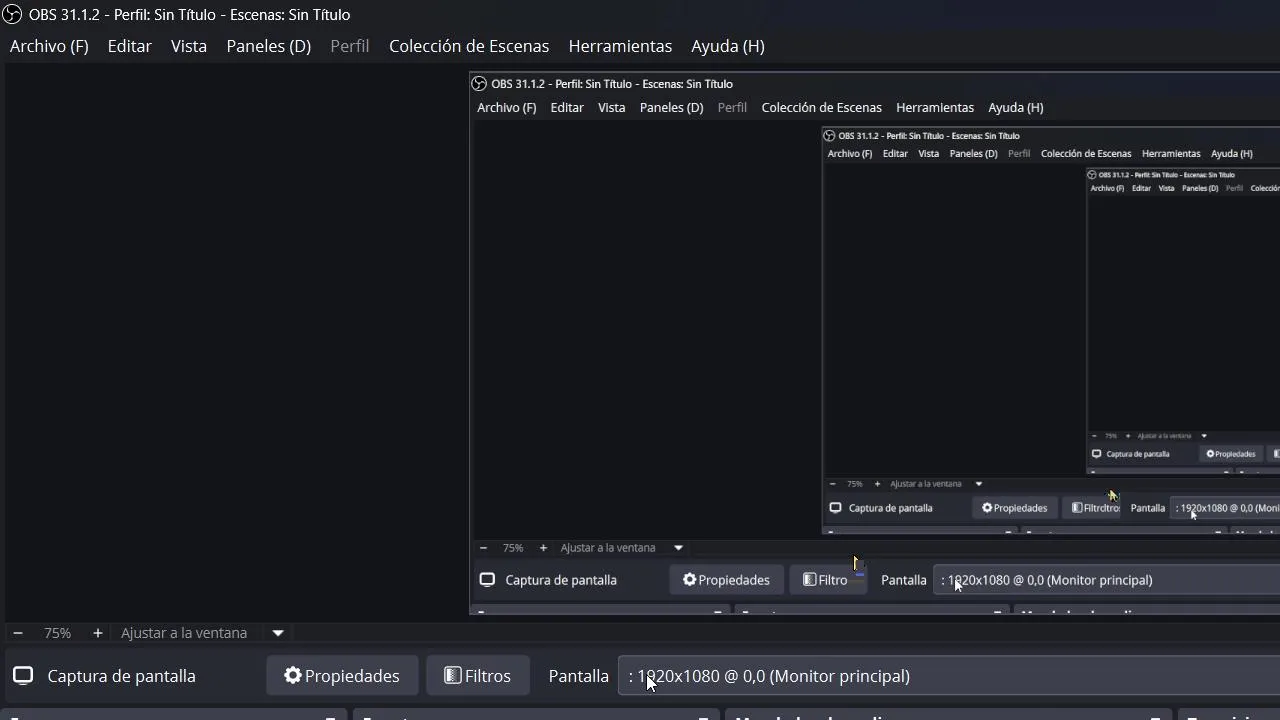Zoom in preview with main plus icon
Image resolution: width=1280 pixels, height=720 pixels.
[x=97, y=633]
